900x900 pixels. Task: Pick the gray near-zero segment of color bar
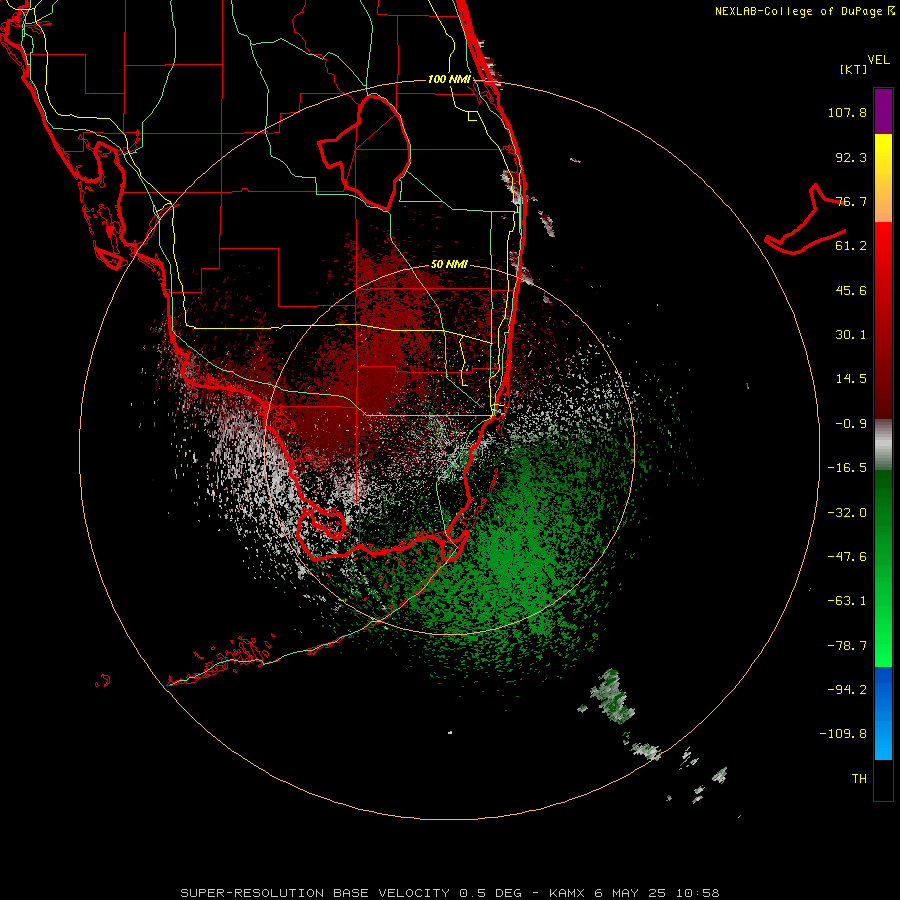[x=883, y=445]
